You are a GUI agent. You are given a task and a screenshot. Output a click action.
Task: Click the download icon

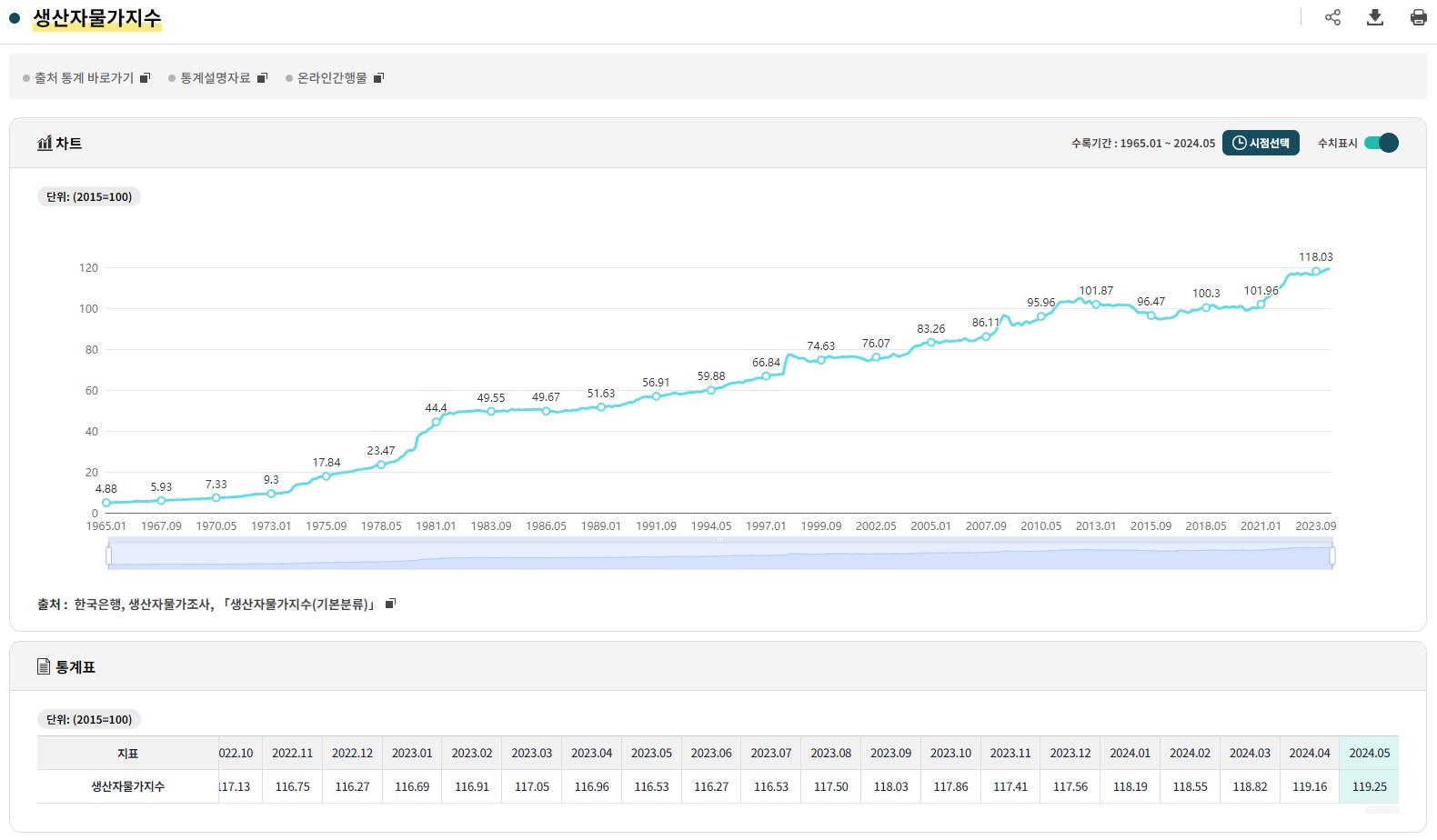coord(1375,17)
